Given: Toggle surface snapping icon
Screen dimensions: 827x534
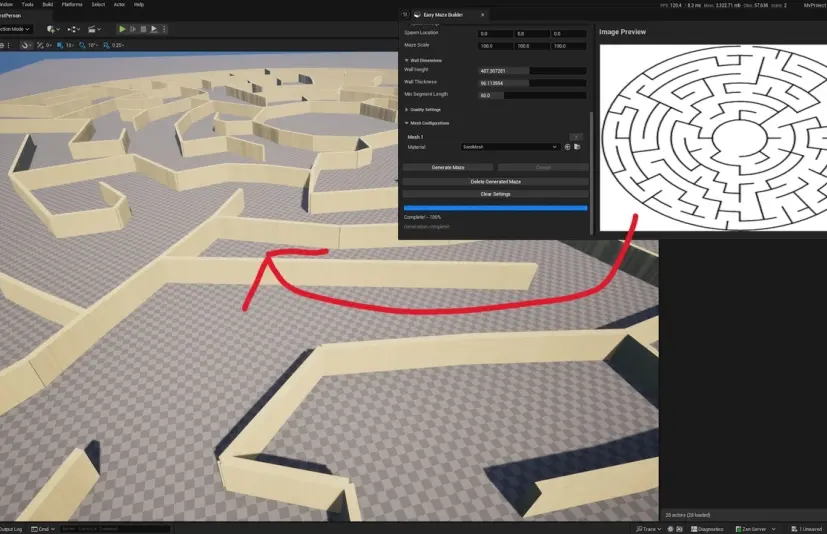Looking at the screenshot, I should pos(40,45).
